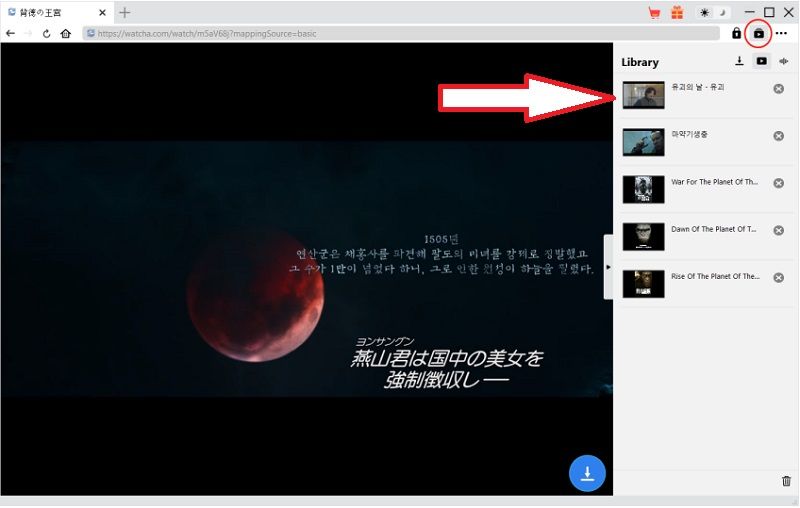Show audio tab in Library

(784, 61)
